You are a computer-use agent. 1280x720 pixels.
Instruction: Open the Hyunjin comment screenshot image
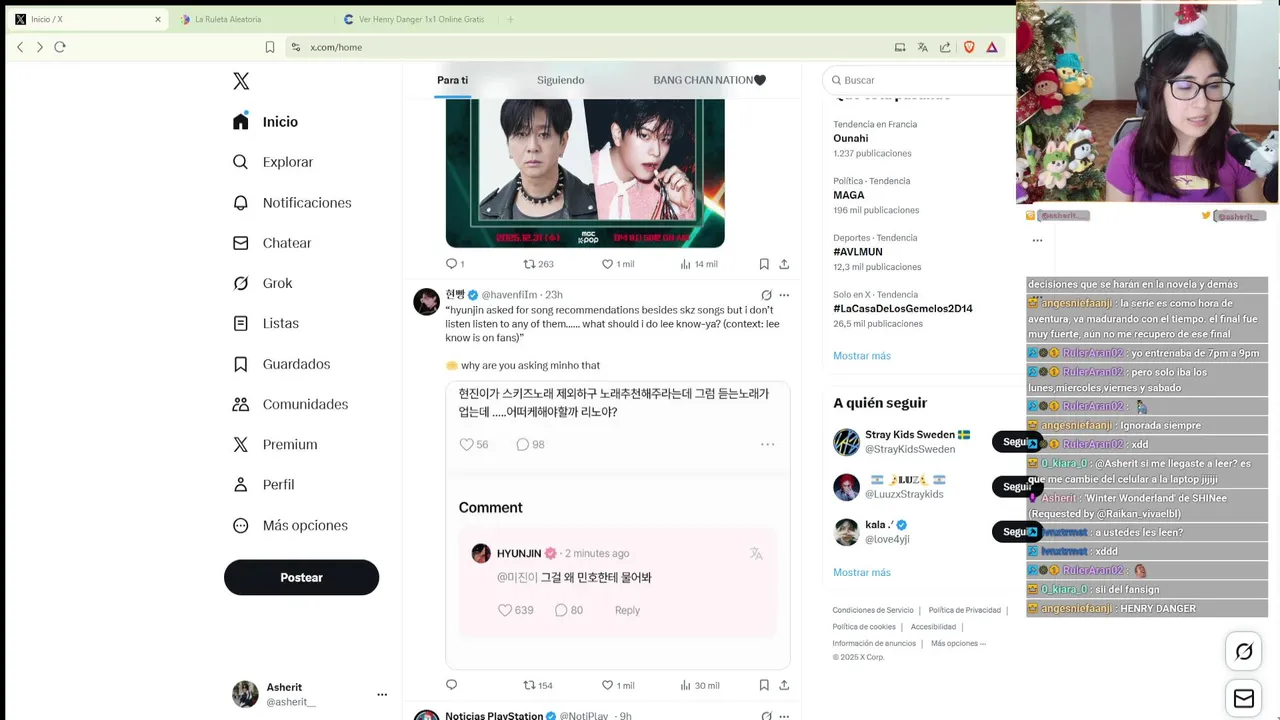coord(618,525)
